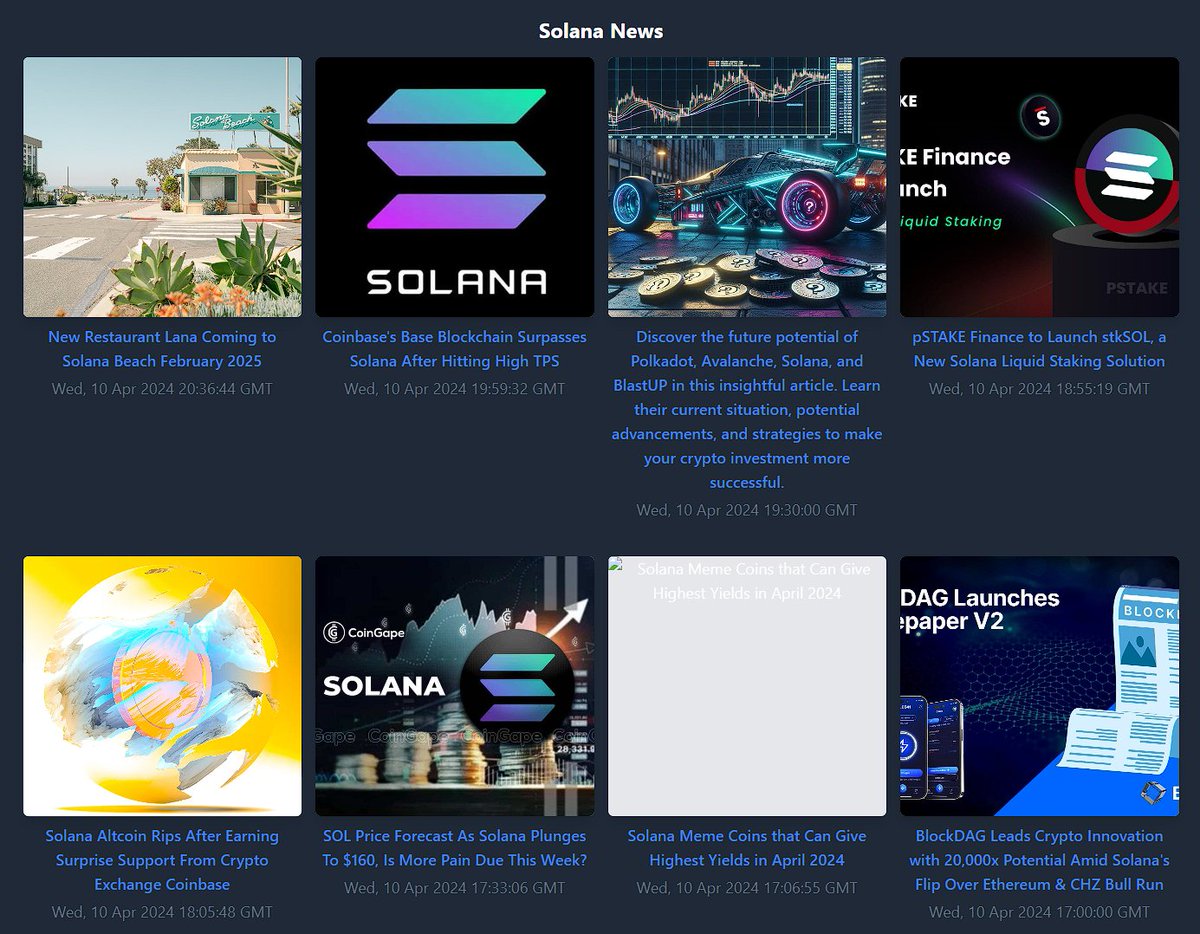
Task: Open the neon race car and coins image
Action: [747, 187]
